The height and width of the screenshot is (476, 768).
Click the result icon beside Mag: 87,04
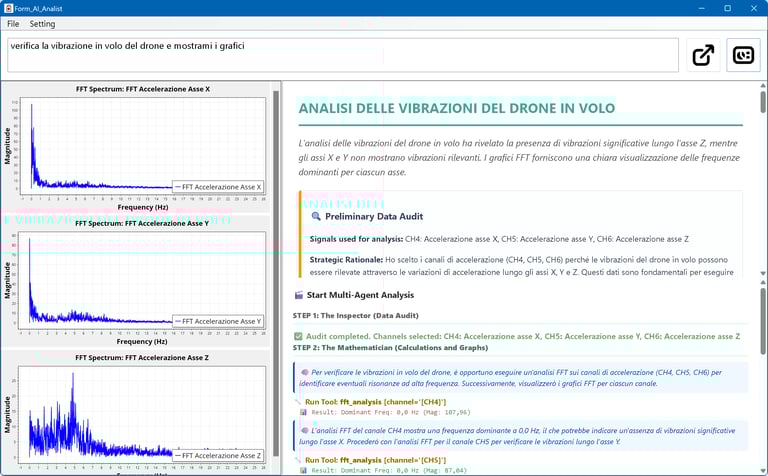coord(303,470)
